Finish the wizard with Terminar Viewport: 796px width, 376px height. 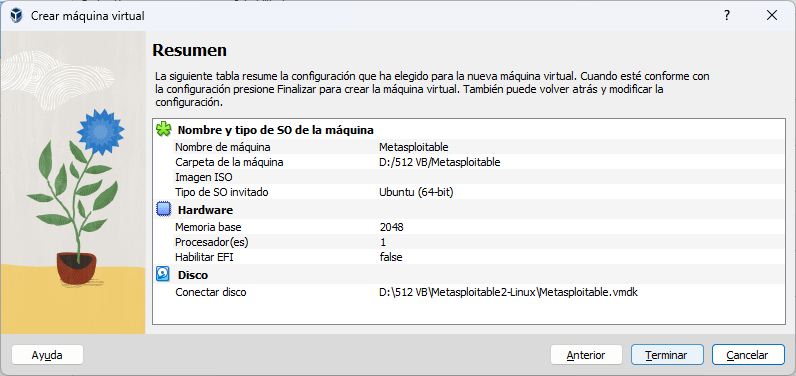[x=667, y=355]
